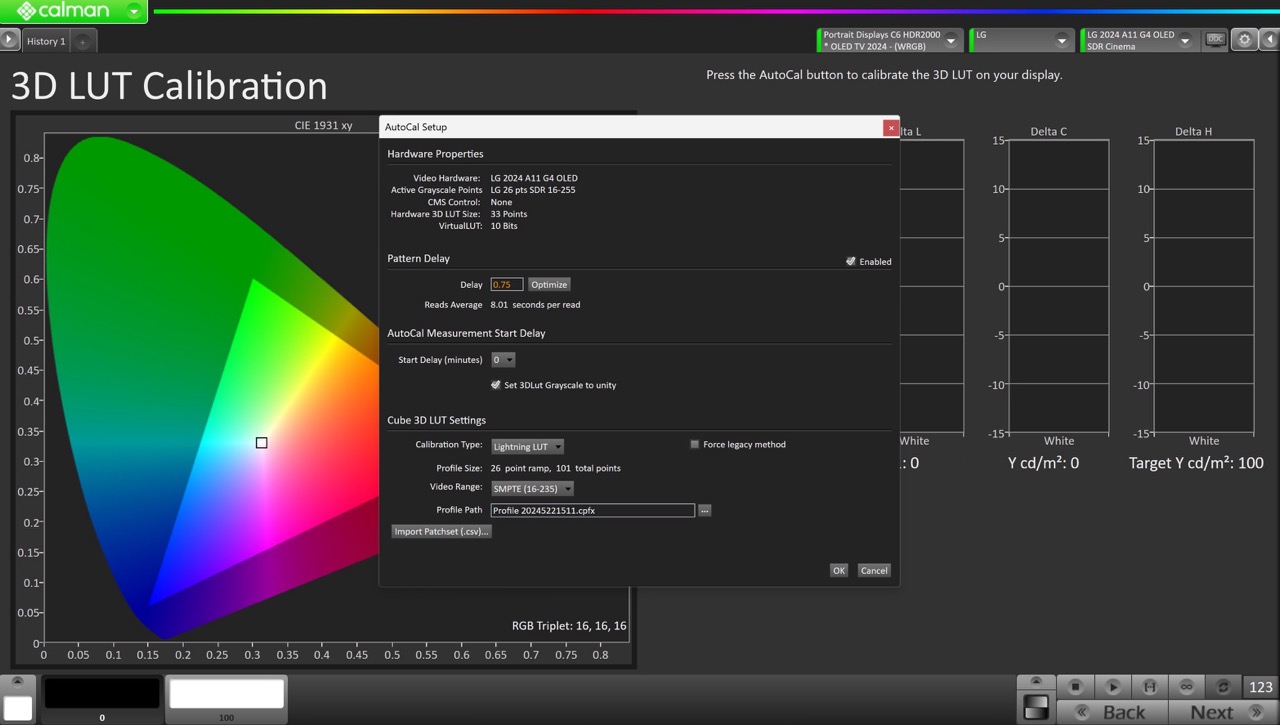Click the '26 point ramp, 101 total points' text
1280x725 pixels.
[556, 468]
